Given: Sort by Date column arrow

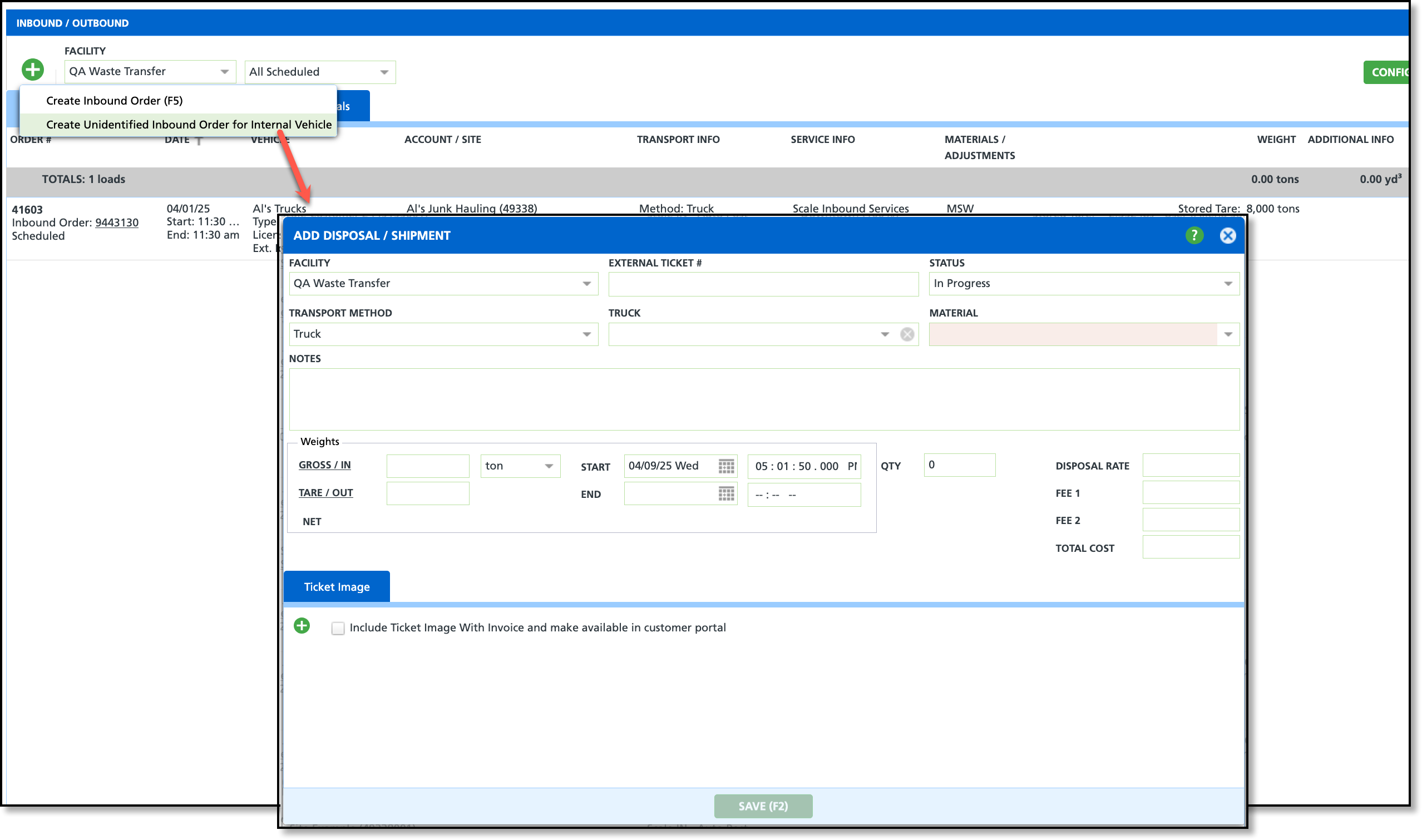Looking at the screenshot, I should click(199, 140).
